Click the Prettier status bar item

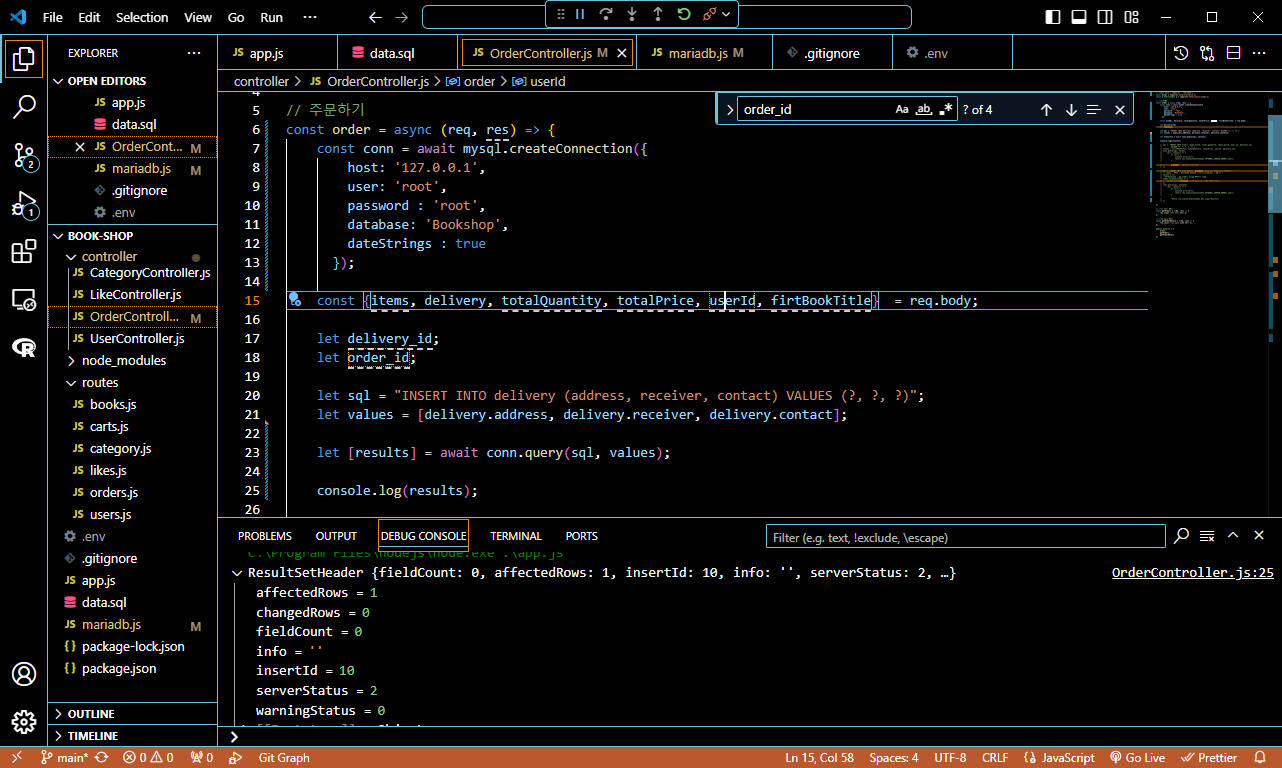tap(1210, 758)
